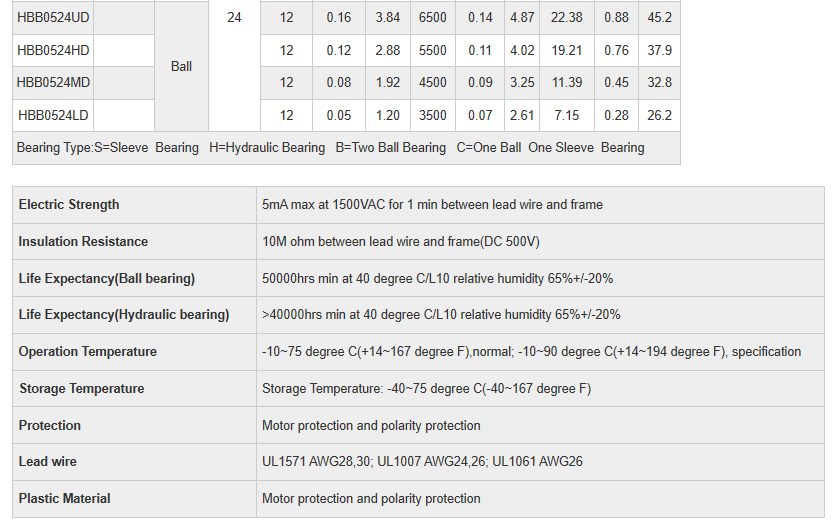Select the 6500 speed value

(x=433, y=17)
